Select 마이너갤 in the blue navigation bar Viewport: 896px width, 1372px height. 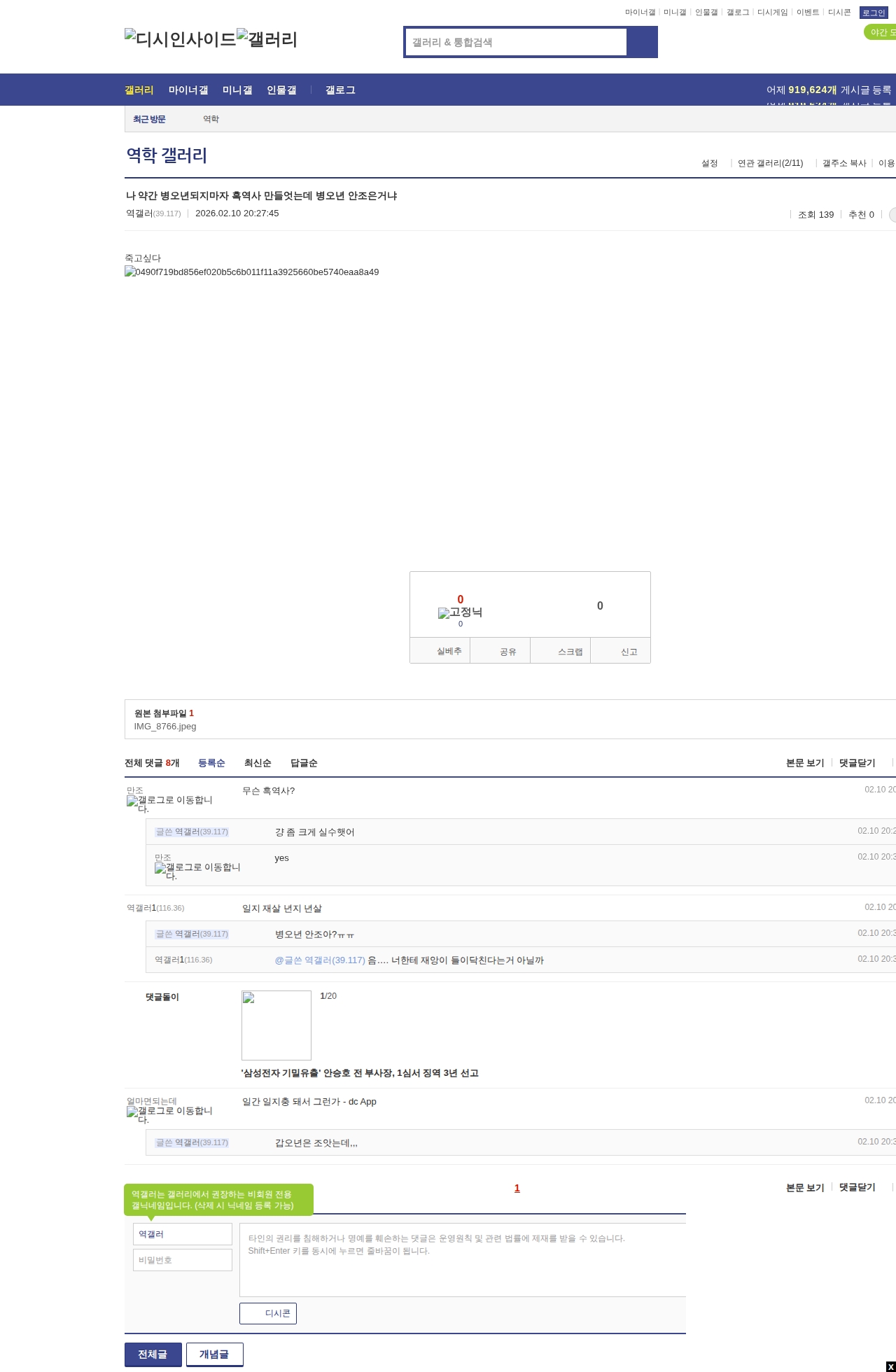tap(188, 90)
